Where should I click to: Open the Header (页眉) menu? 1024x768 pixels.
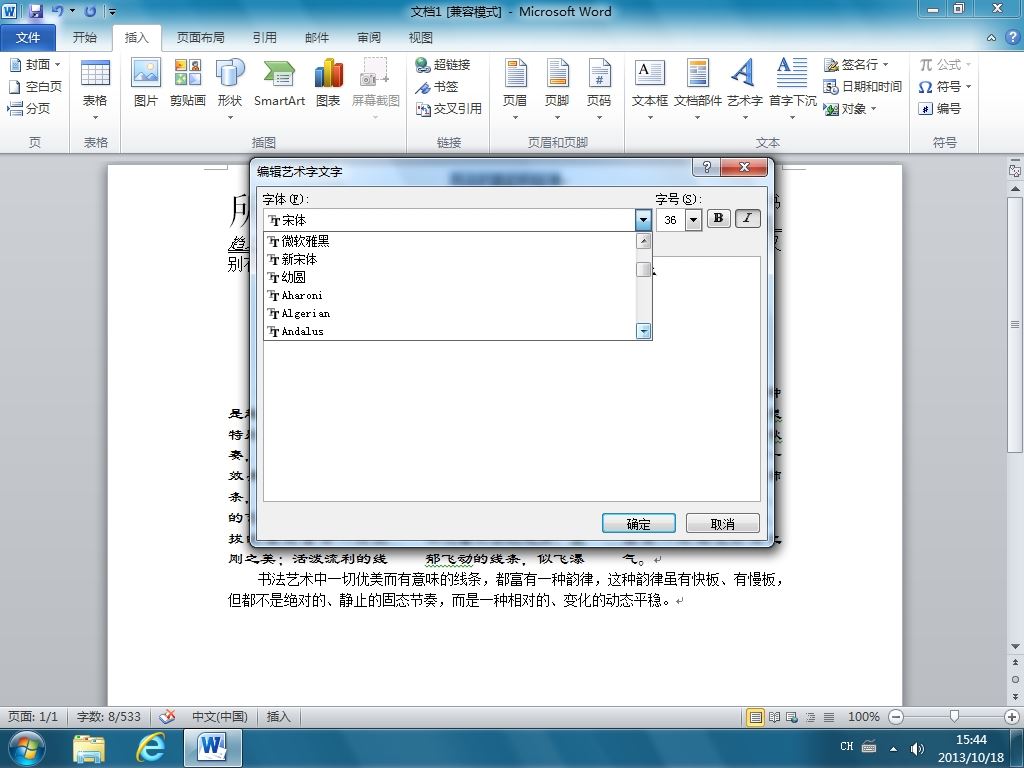click(515, 90)
